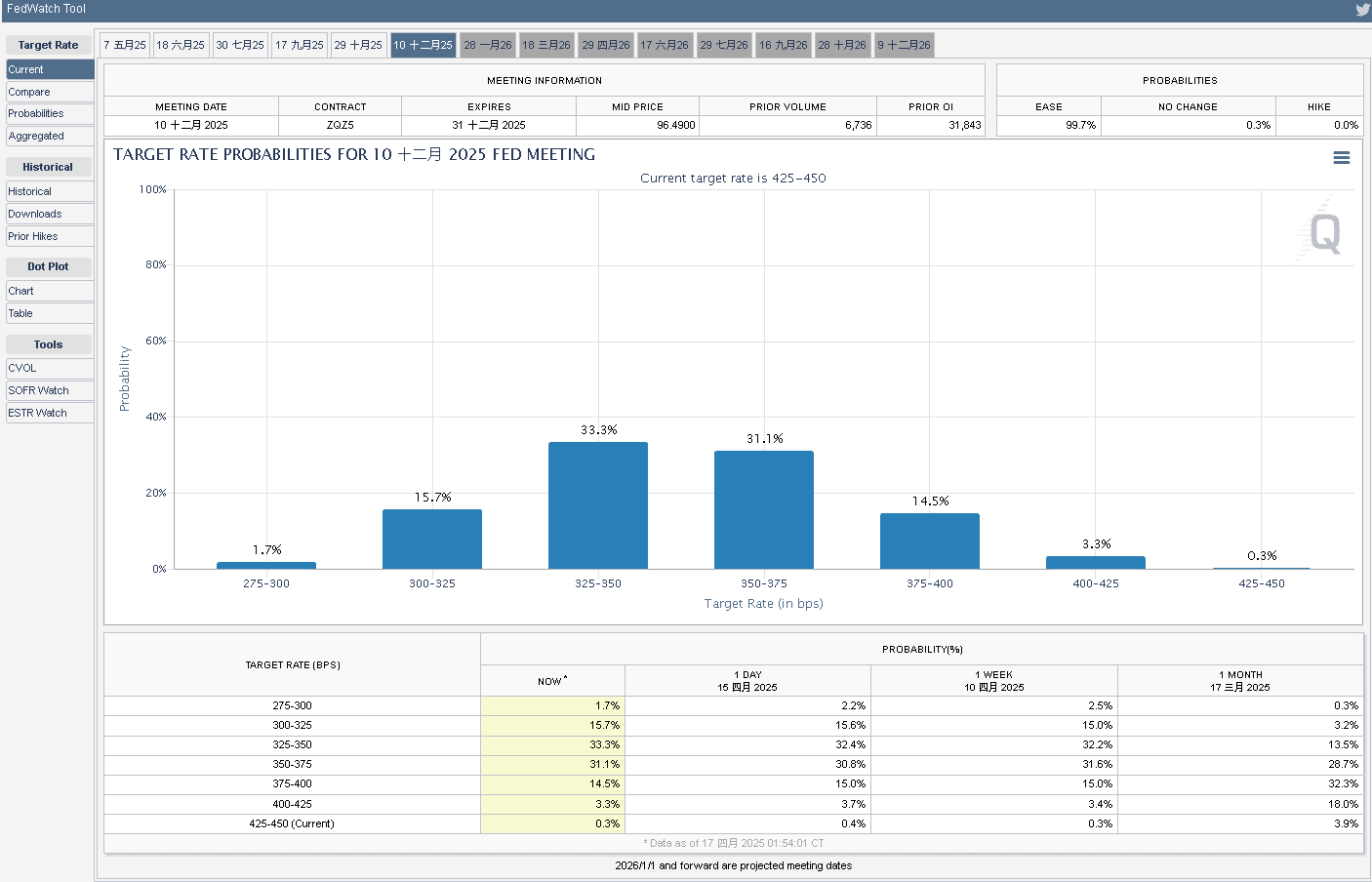Open the Probabilities sidebar item

point(50,113)
